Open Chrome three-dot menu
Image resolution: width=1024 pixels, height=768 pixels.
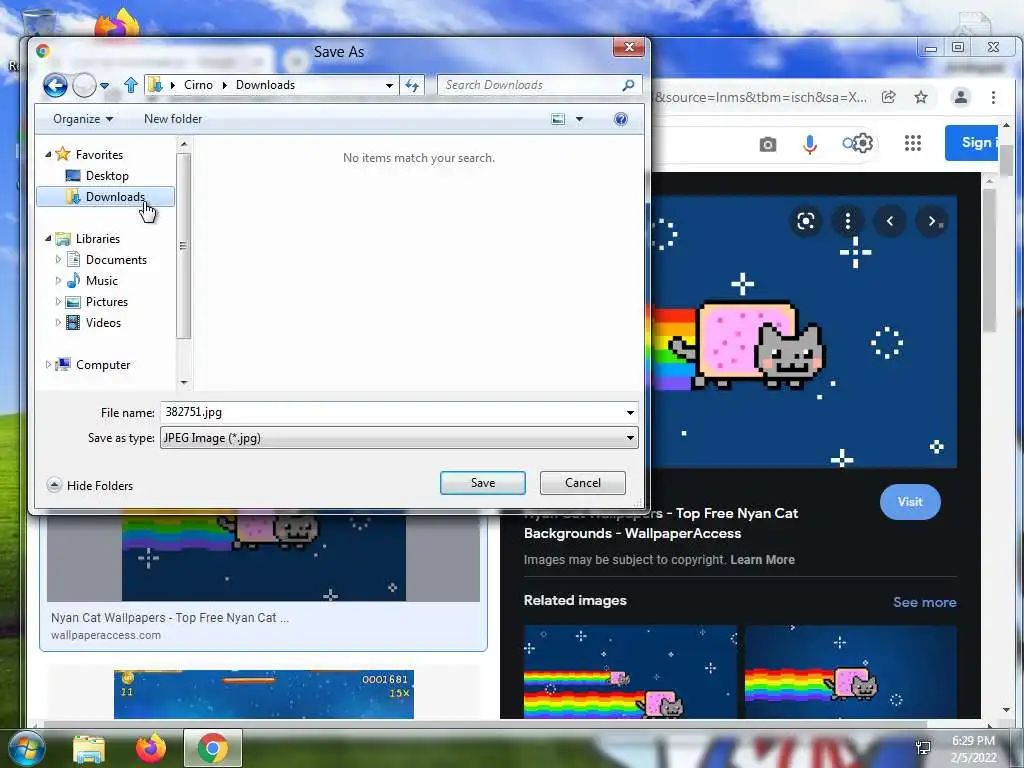[993, 97]
